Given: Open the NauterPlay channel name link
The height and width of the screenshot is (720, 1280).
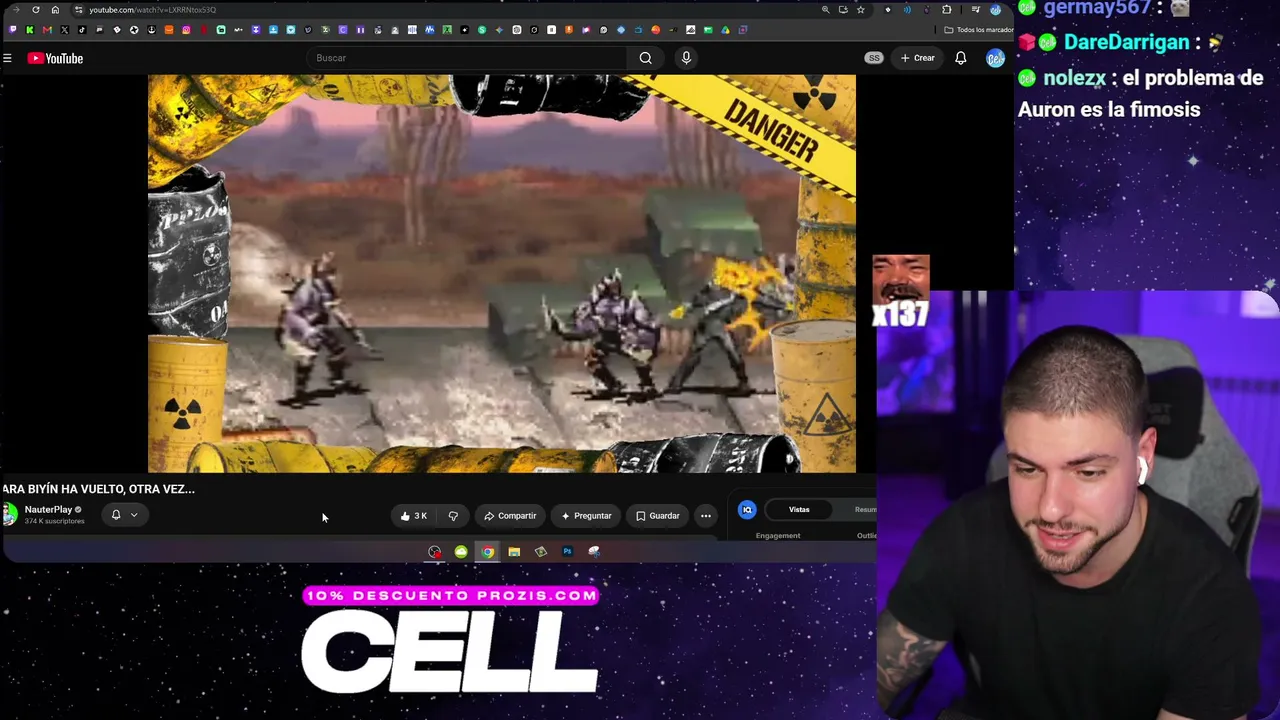Looking at the screenshot, I should [x=48, y=510].
